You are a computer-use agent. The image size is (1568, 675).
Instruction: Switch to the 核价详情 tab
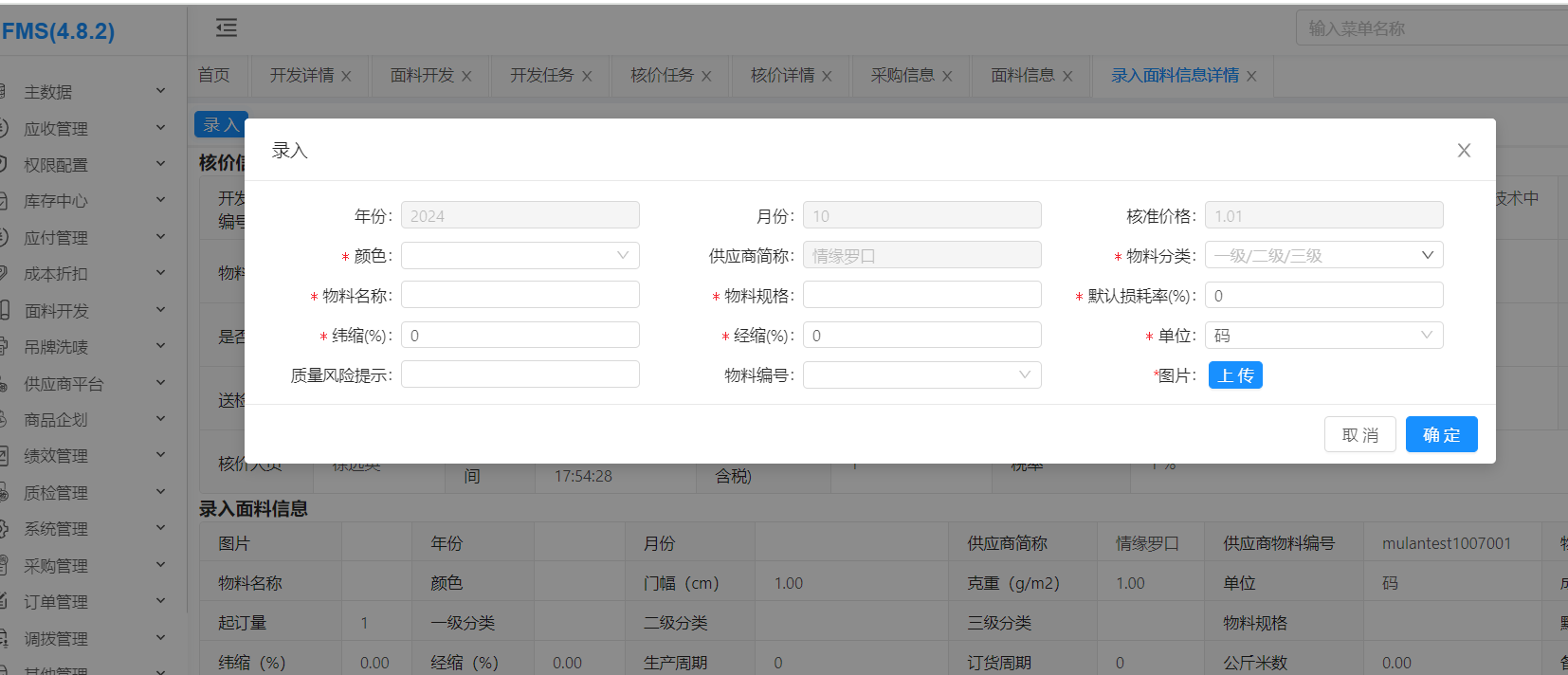tap(782, 76)
